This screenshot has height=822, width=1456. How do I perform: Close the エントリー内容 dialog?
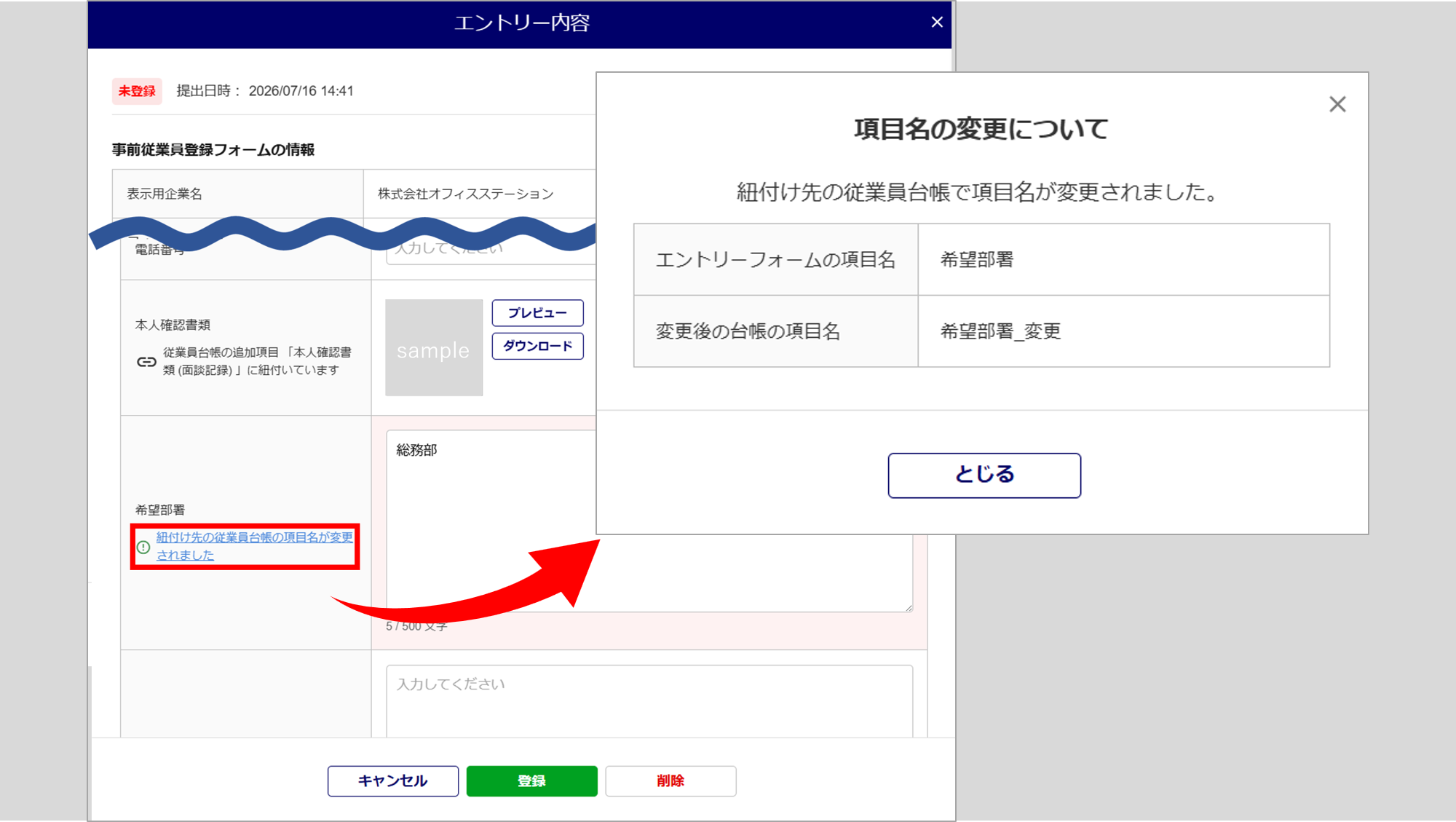937,23
